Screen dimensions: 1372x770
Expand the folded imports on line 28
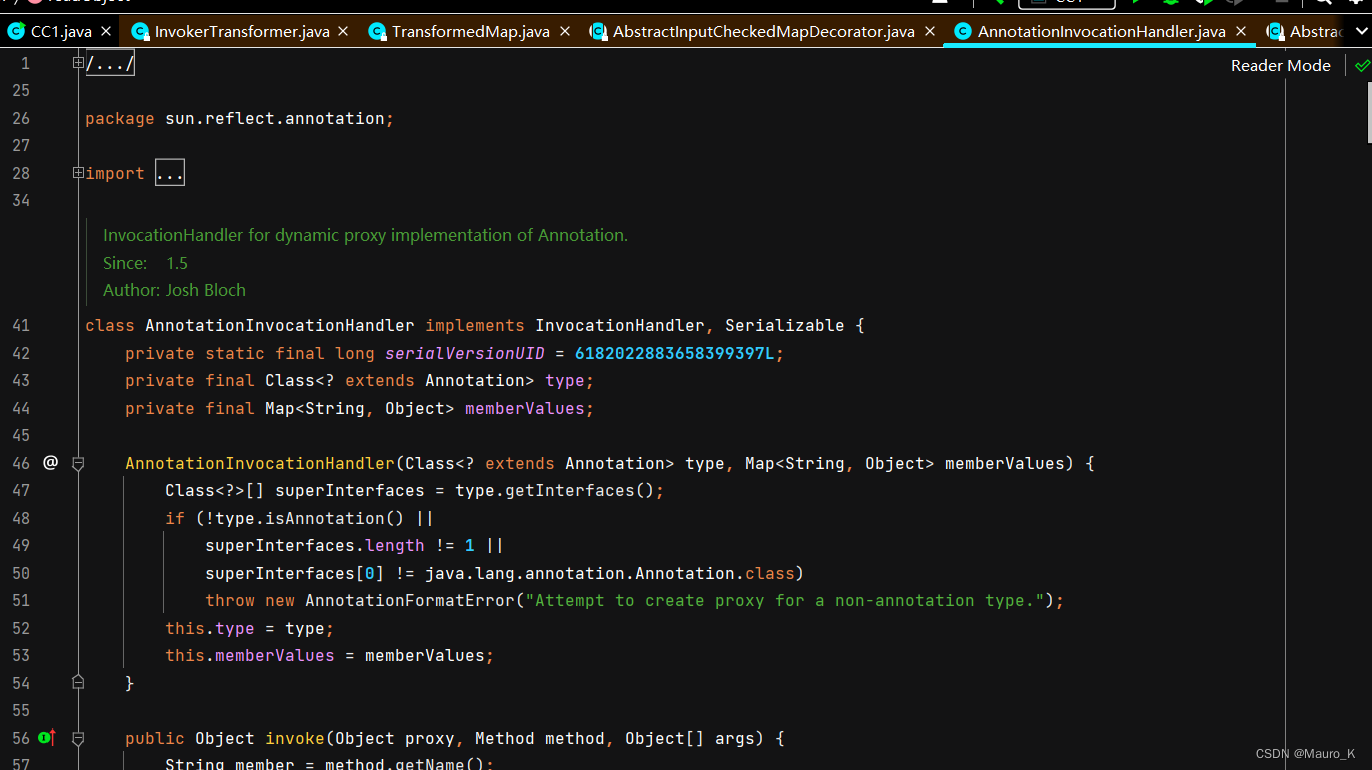(78, 173)
